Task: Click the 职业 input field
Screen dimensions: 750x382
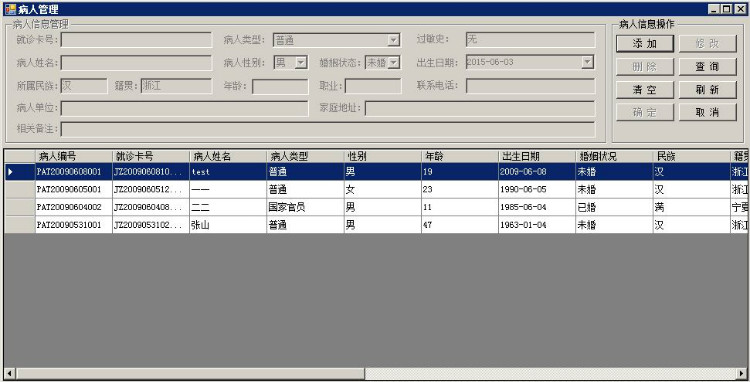Action: [373, 87]
